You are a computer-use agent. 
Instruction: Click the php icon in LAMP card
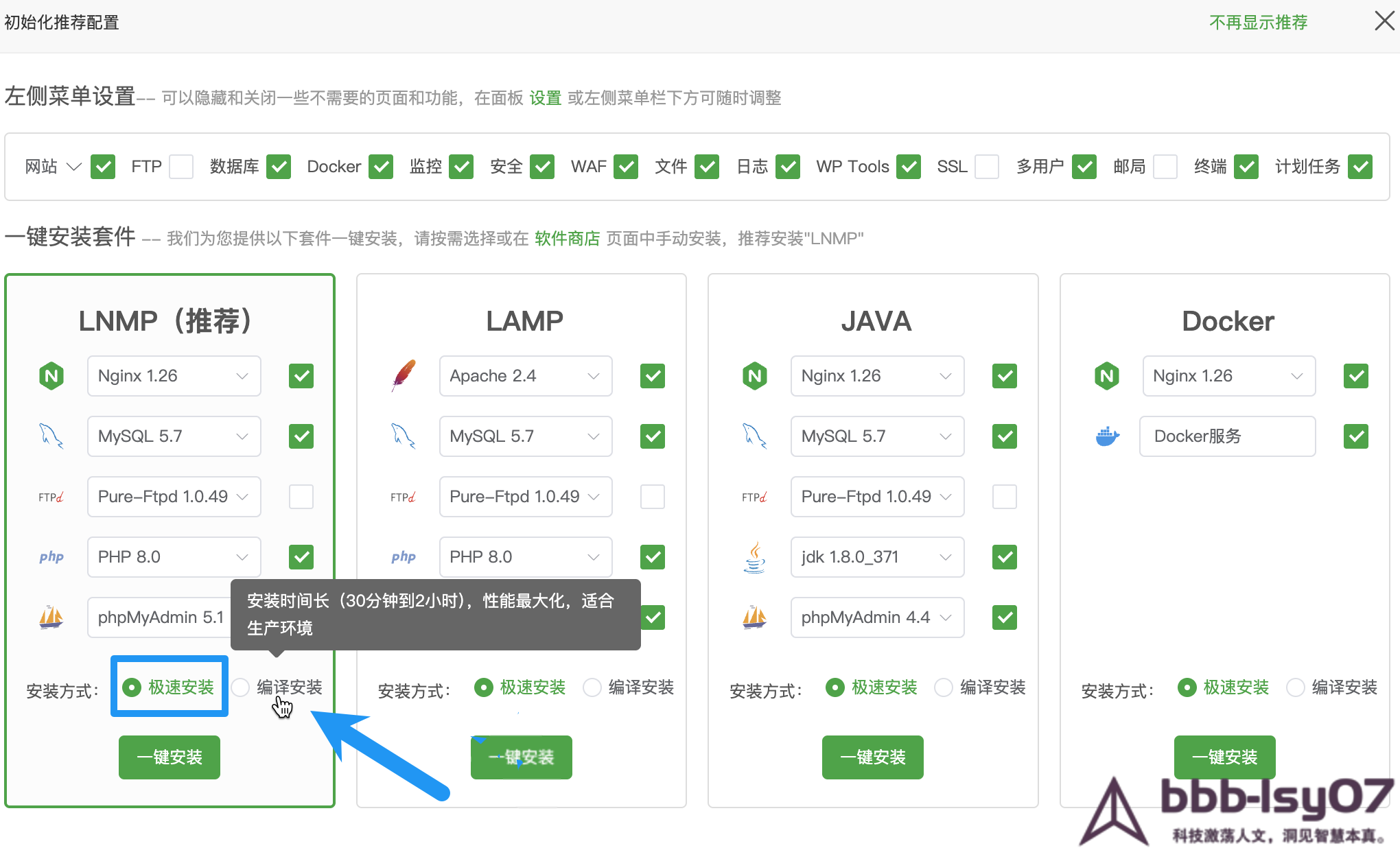pos(404,557)
